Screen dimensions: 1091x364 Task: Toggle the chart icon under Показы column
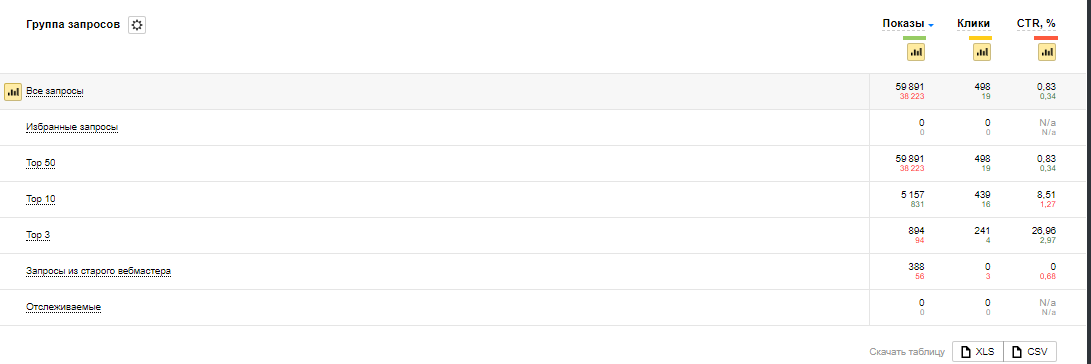point(915,52)
